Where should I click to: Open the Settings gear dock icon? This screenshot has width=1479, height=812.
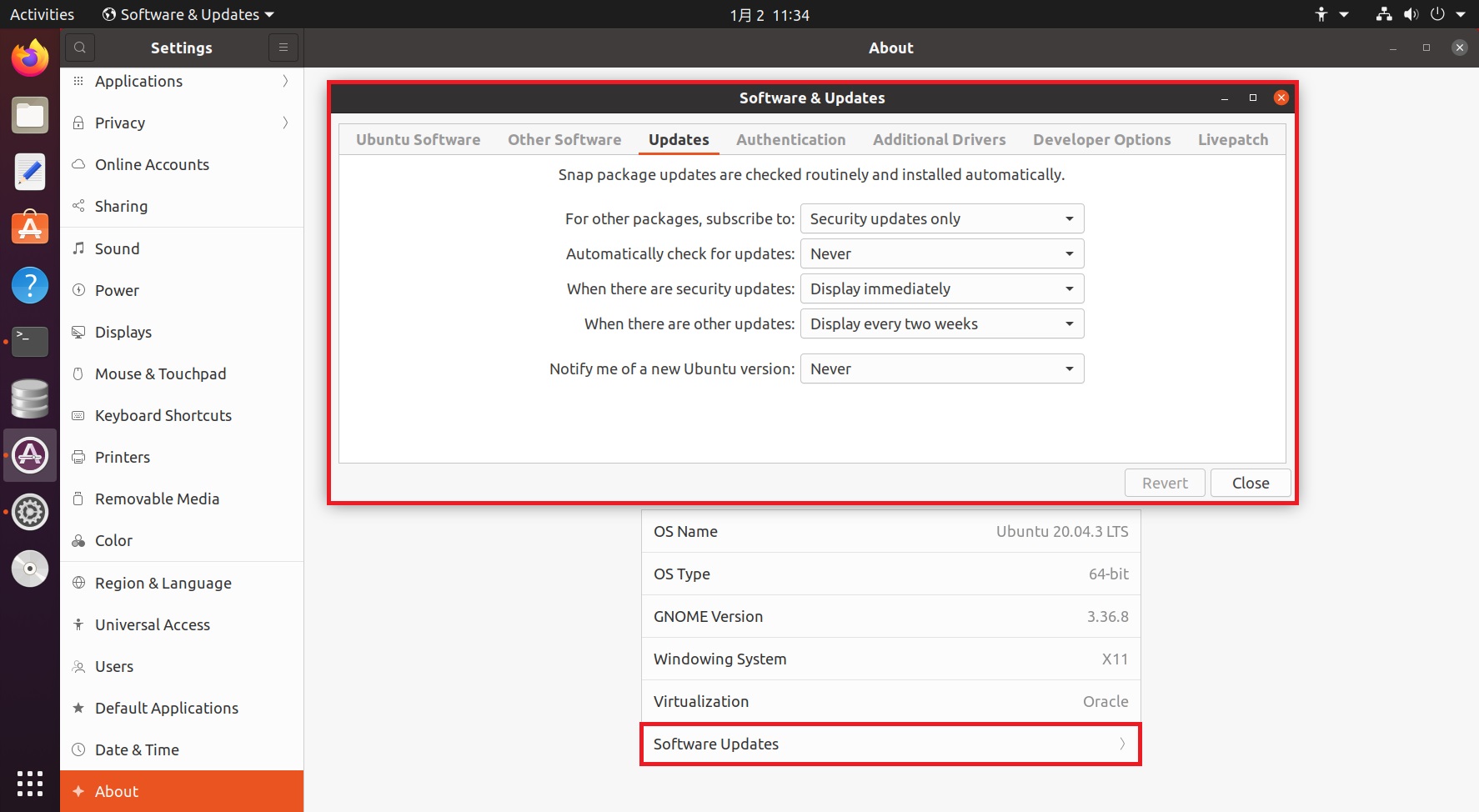tap(30, 512)
